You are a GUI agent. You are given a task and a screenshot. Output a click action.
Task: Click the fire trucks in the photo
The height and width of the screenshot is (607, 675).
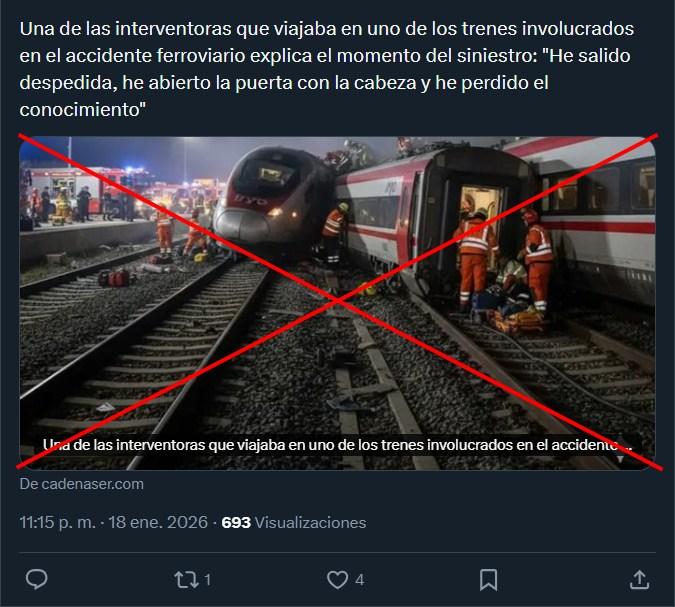click(86, 189)
